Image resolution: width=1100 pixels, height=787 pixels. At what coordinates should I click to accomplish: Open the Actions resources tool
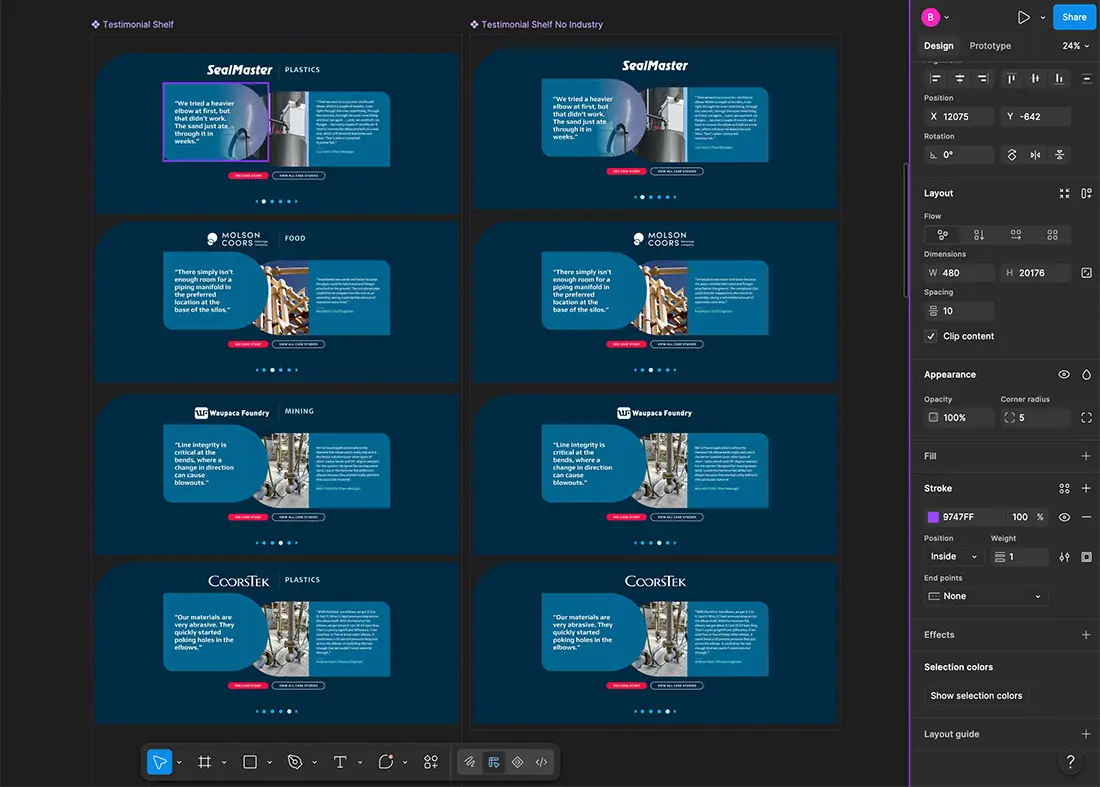(431, 762)
